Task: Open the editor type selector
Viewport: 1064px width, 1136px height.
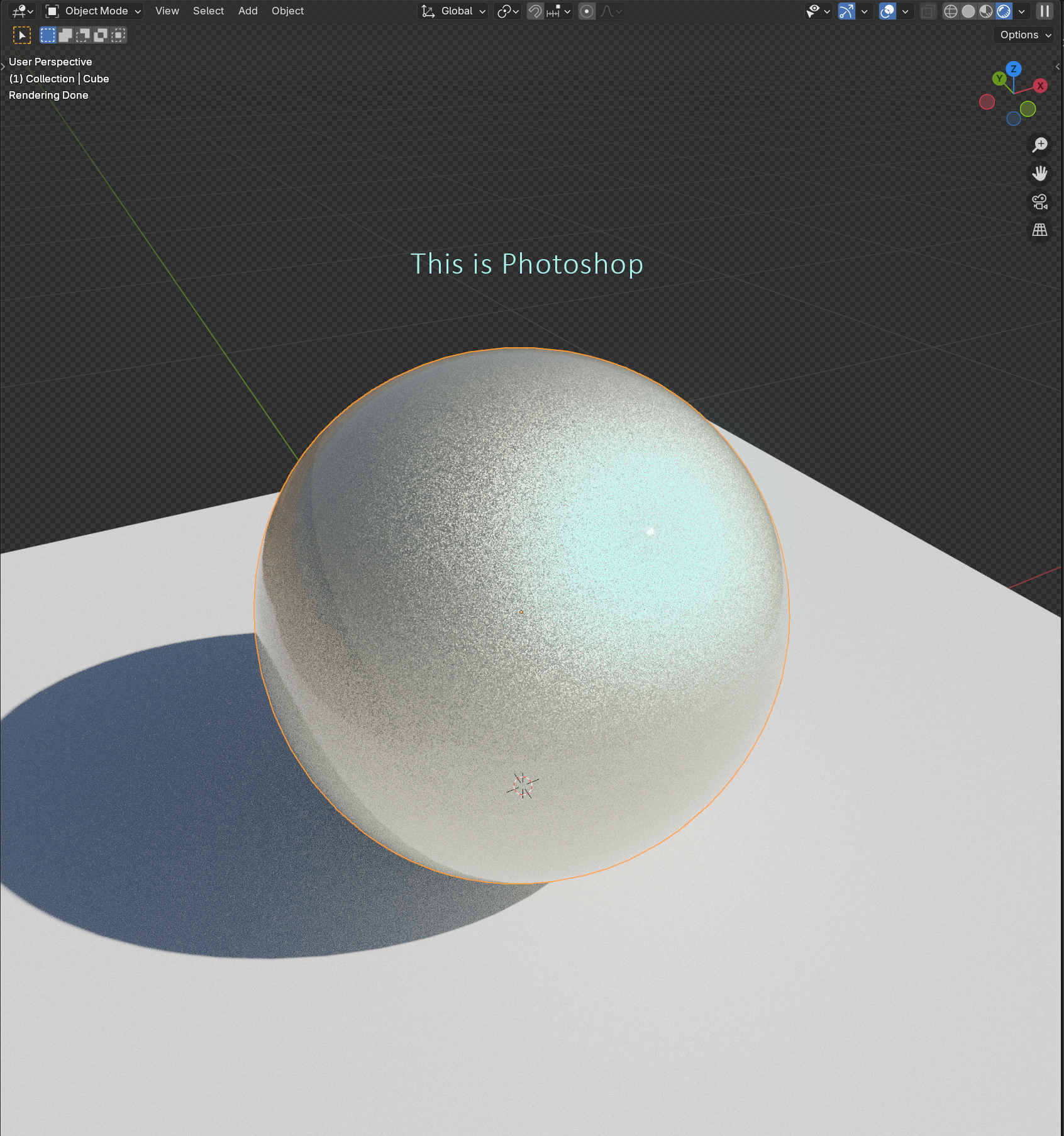Action: [23, 11]
